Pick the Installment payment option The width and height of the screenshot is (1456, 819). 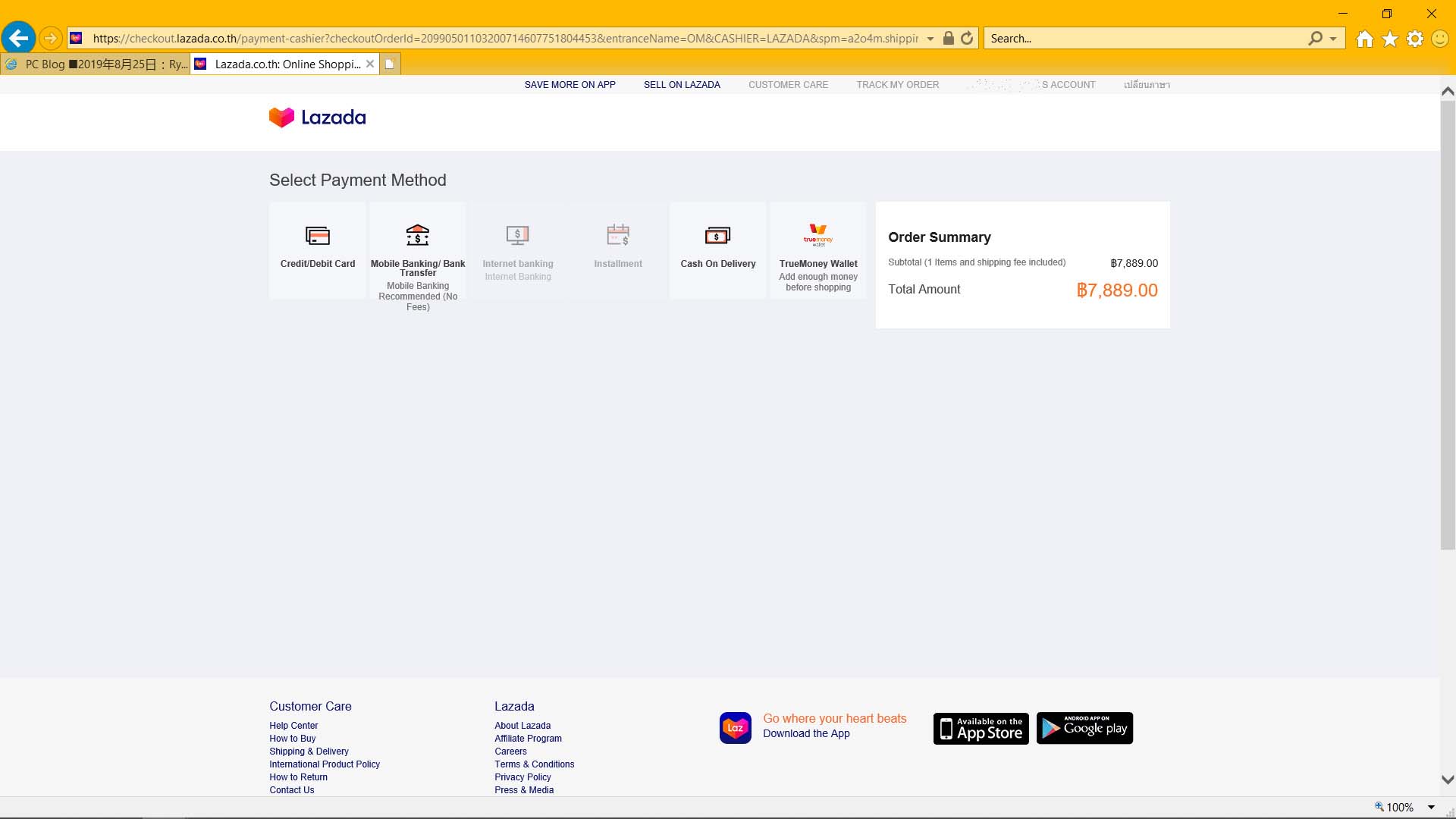coord(618,249)
